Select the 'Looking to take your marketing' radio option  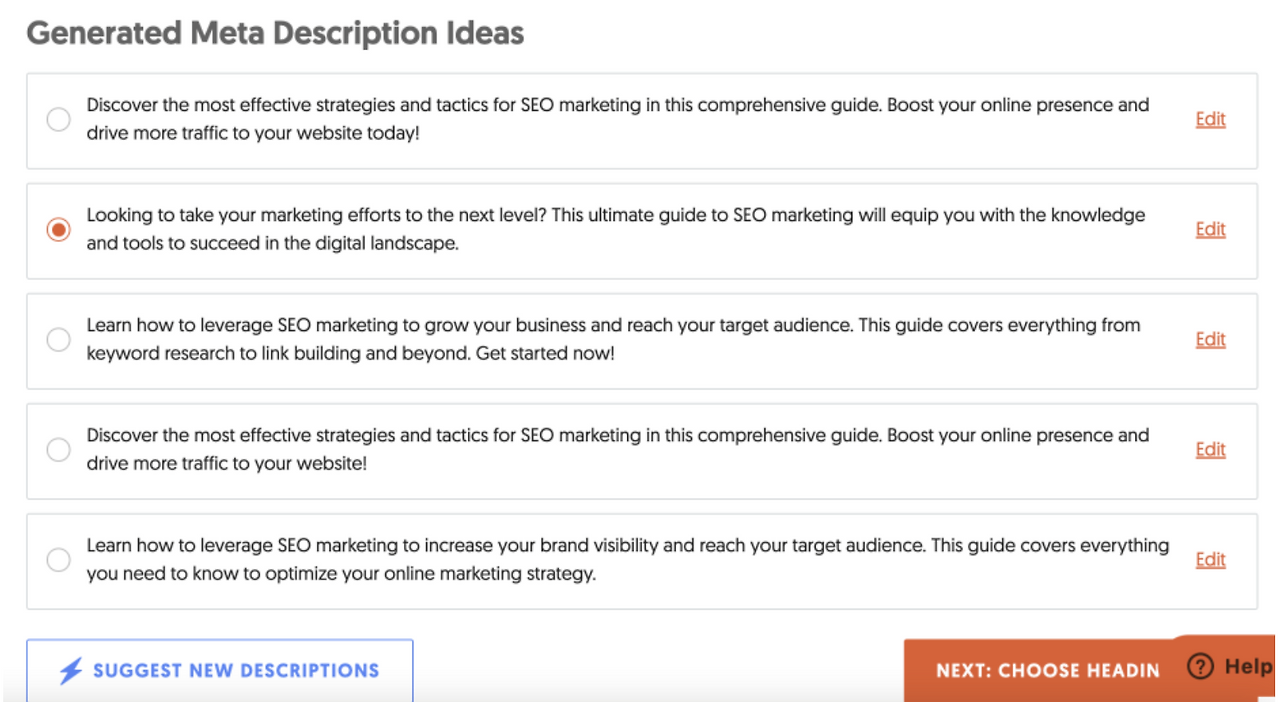tap(59, 230)
